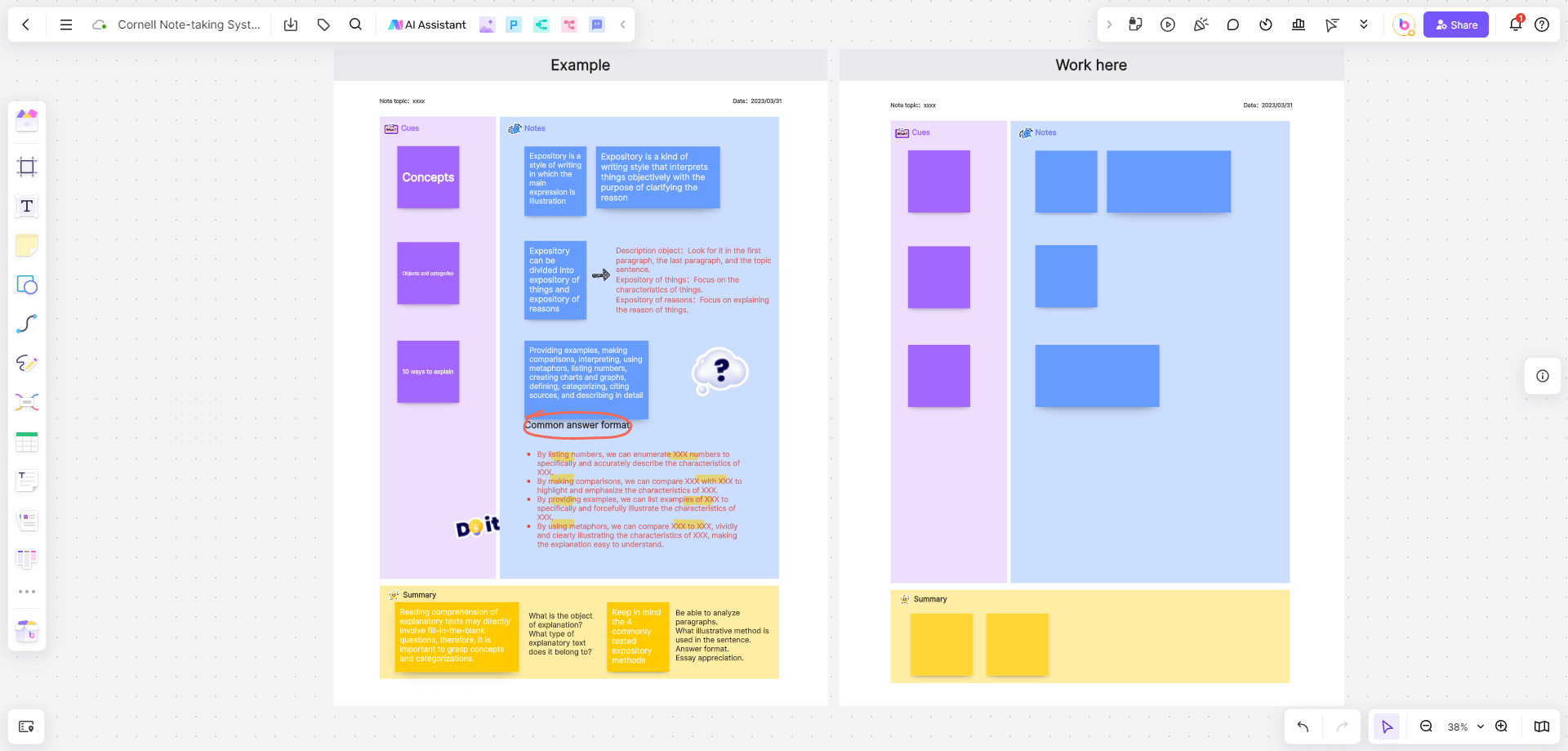Open the tag label icon
The image size is (1568, 751).
[x=323, y=25]
